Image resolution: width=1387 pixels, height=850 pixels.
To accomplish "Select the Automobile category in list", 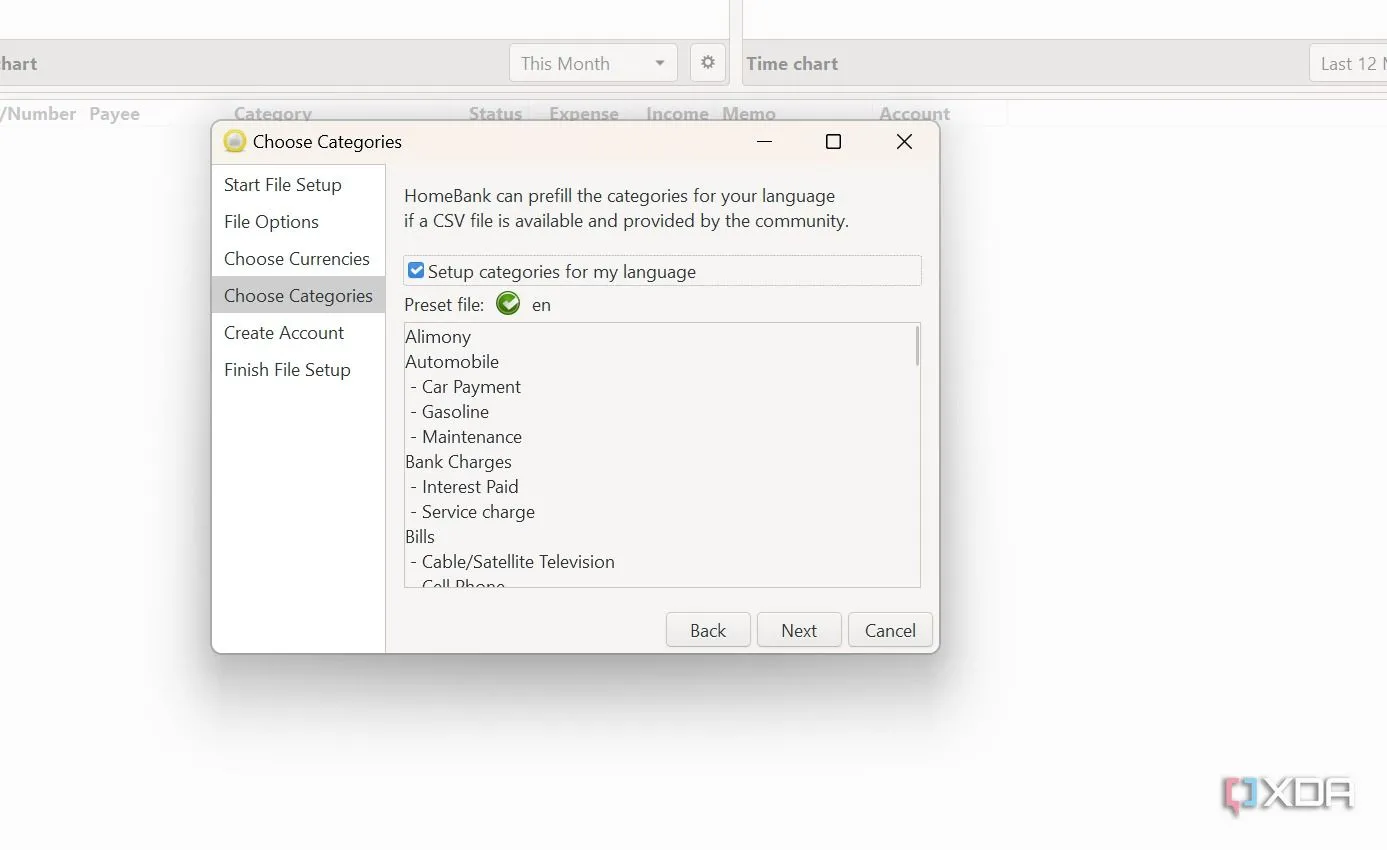I will [452, 362].
